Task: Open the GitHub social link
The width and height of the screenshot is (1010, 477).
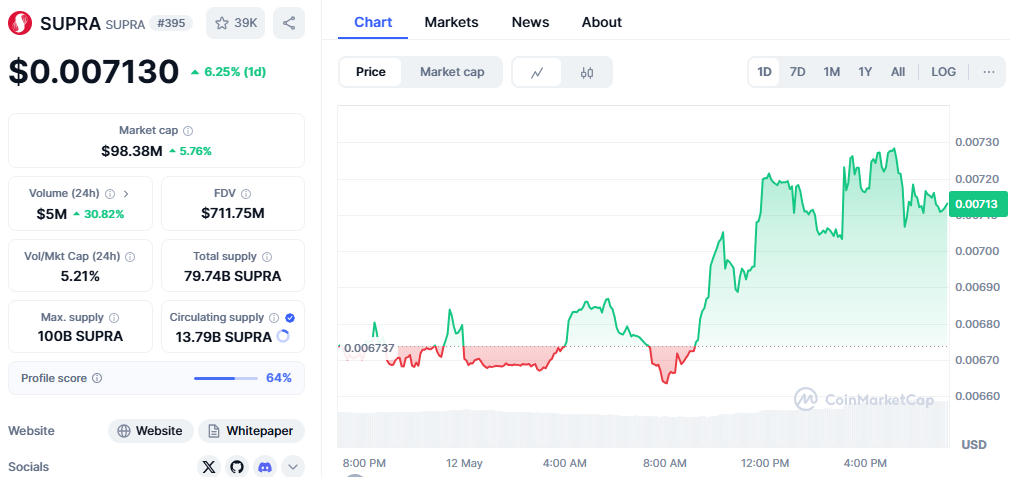Action: [237, 467]
